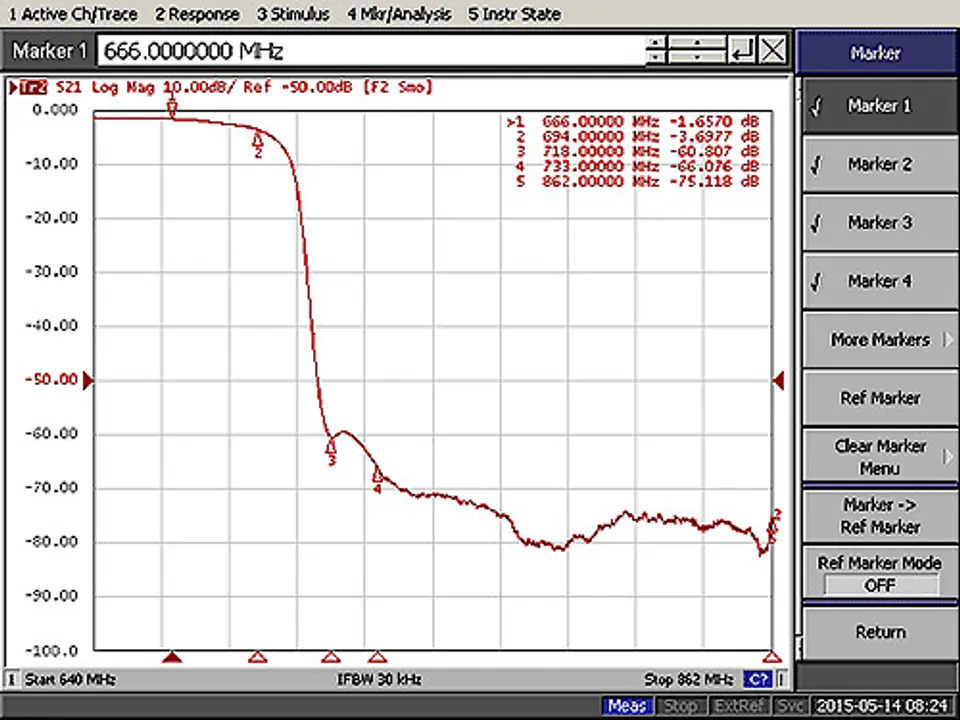Expand the Clear Marker Menu submenu
960x720 pixels.
(x=878, y=457)
